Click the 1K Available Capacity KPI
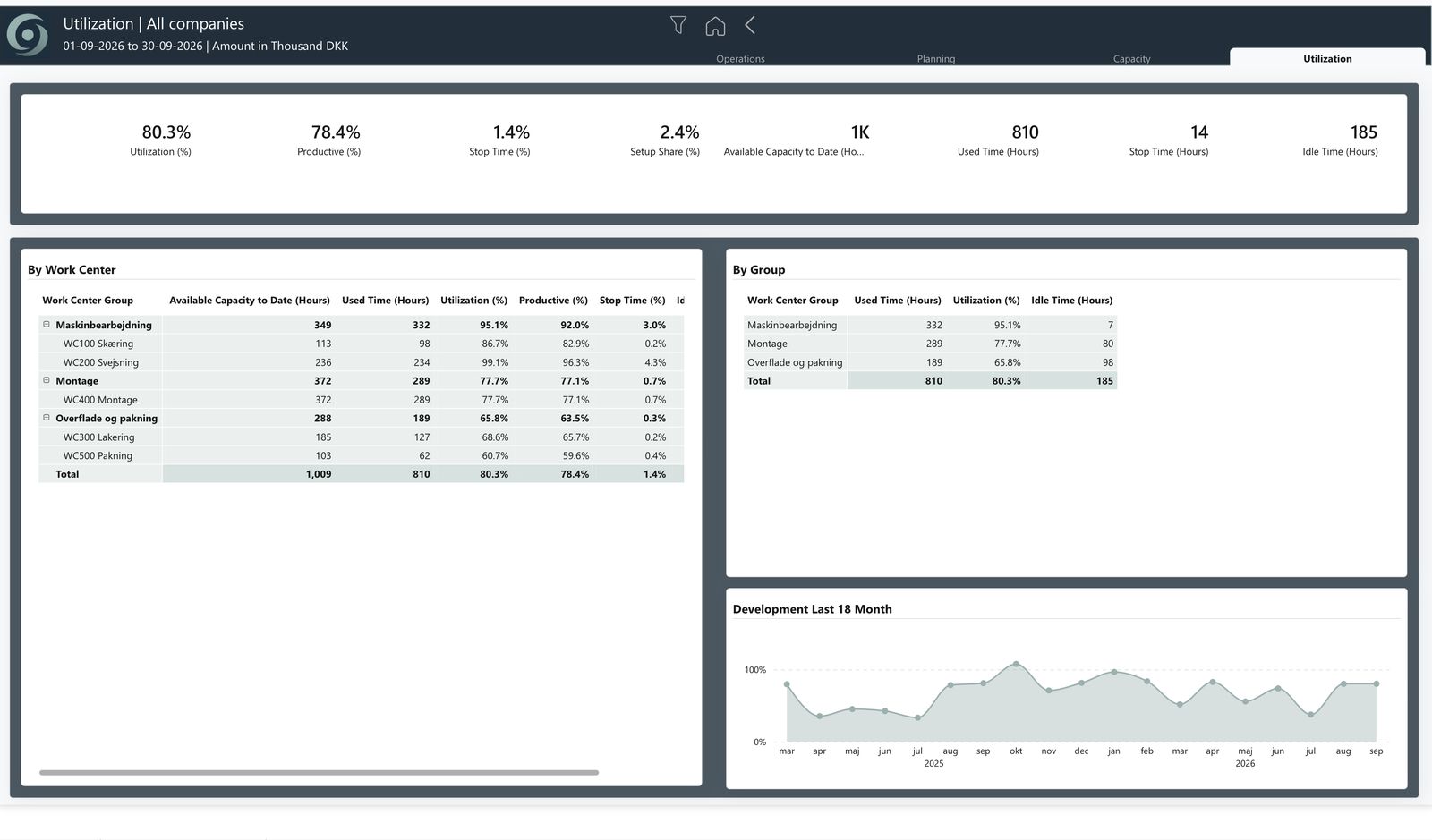Image resolution: width=1432 pixels, height=840 pixels. click(795, 140)
